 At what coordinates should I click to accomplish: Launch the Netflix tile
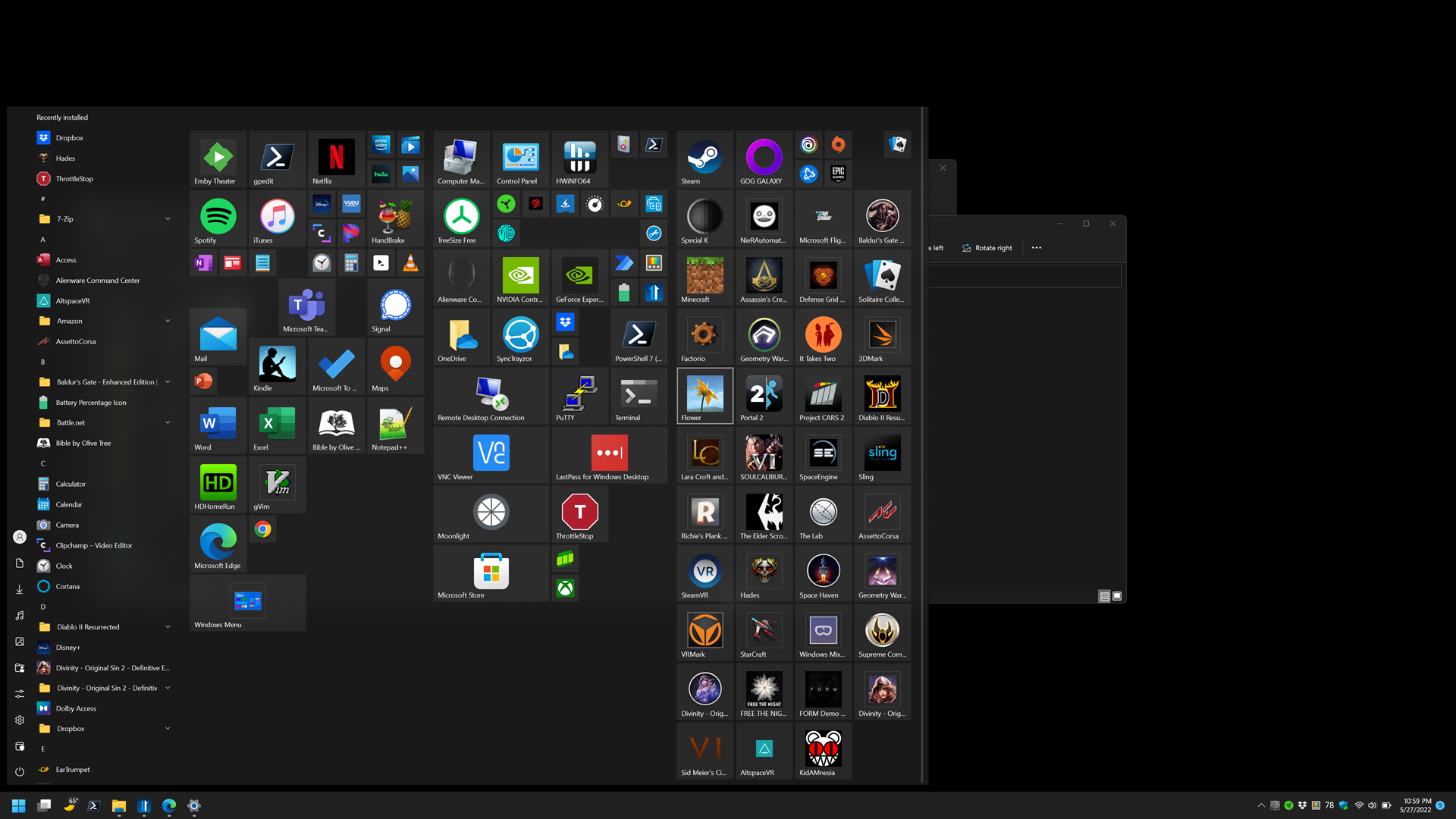click(x=337, y=158)
